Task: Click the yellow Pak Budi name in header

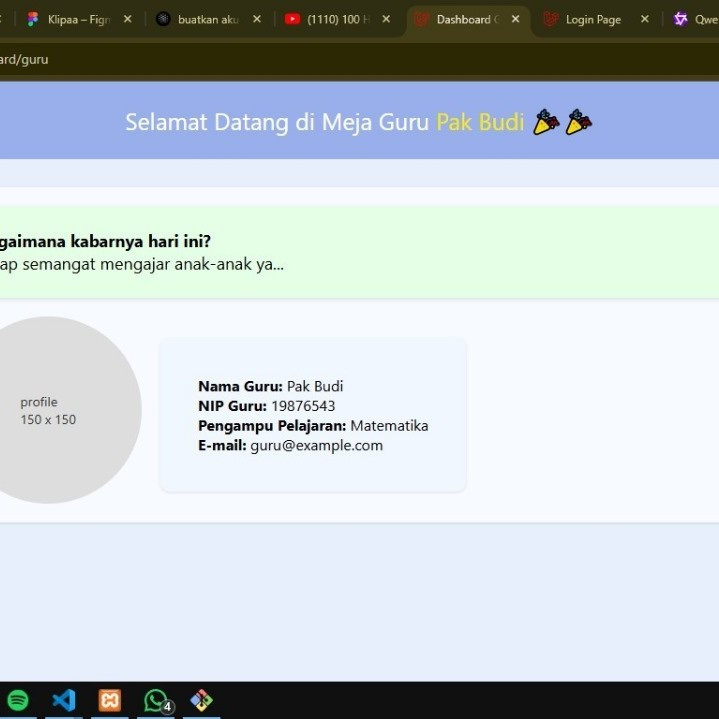Action: click(x=480, y=122)
